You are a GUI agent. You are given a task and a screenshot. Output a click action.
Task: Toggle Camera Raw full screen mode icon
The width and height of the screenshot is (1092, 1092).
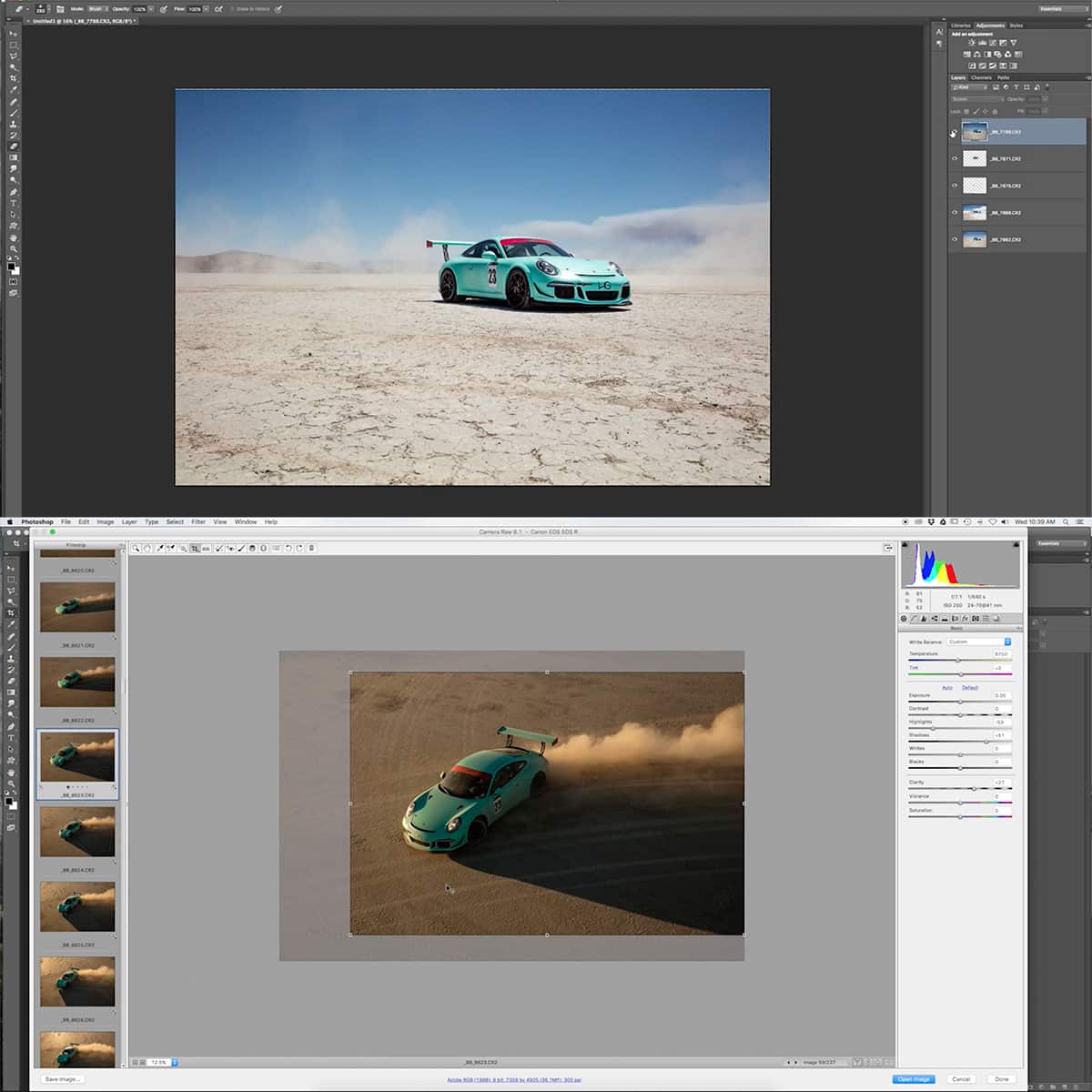coord(887,549)
